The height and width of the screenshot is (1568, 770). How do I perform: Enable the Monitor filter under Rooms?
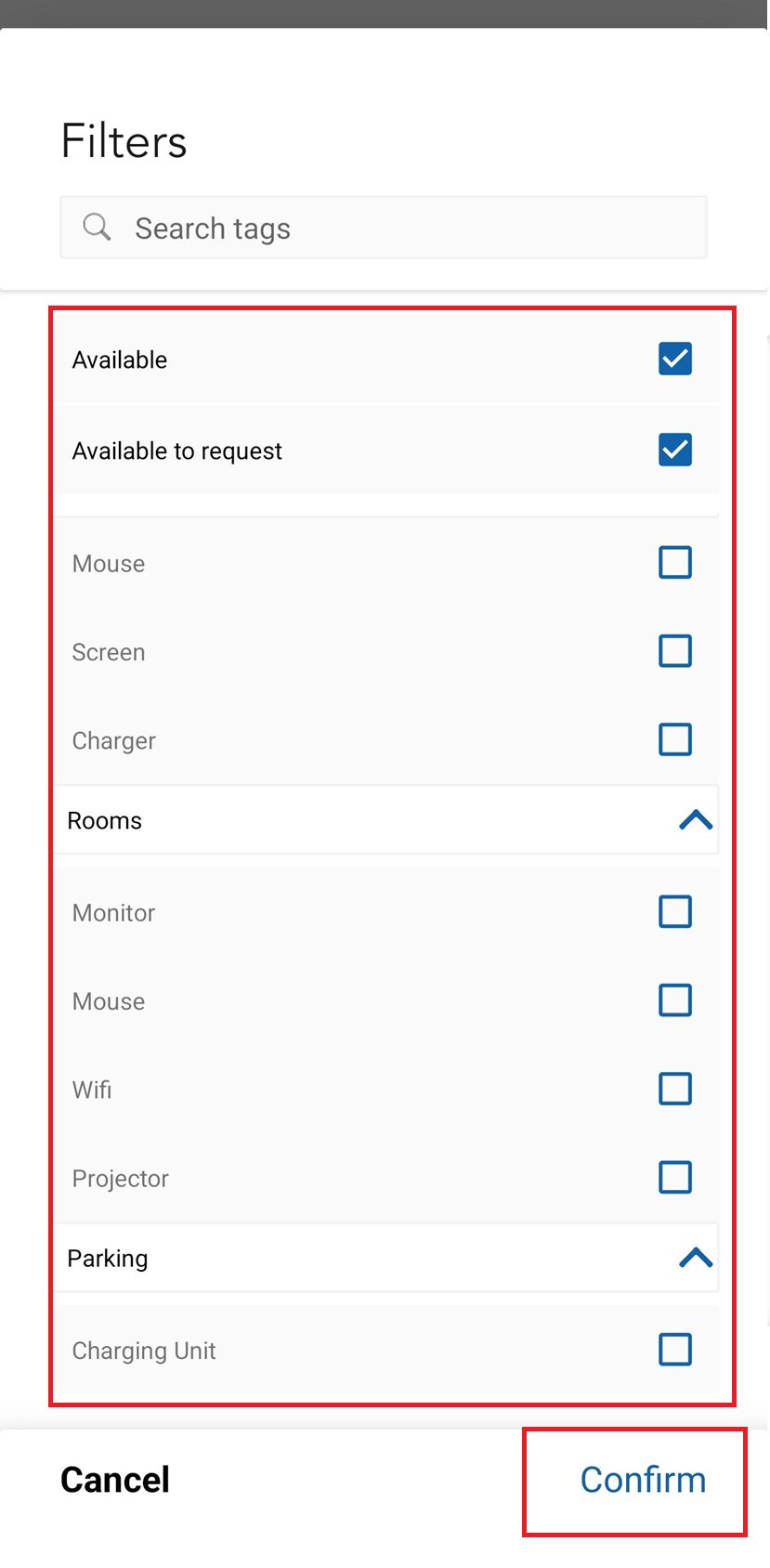[675, 911]
